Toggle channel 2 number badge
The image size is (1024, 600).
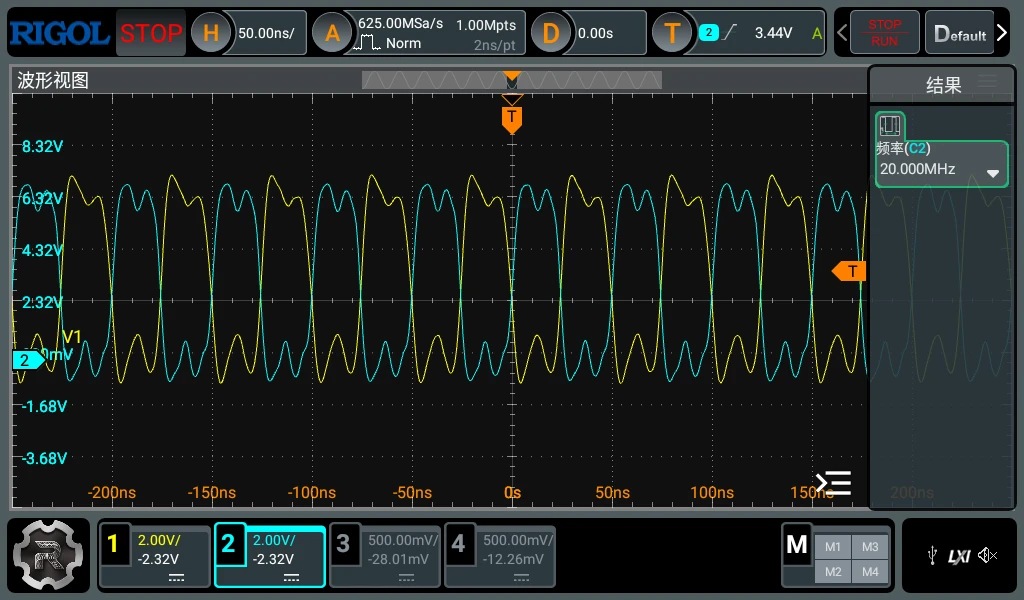point(229,544)
